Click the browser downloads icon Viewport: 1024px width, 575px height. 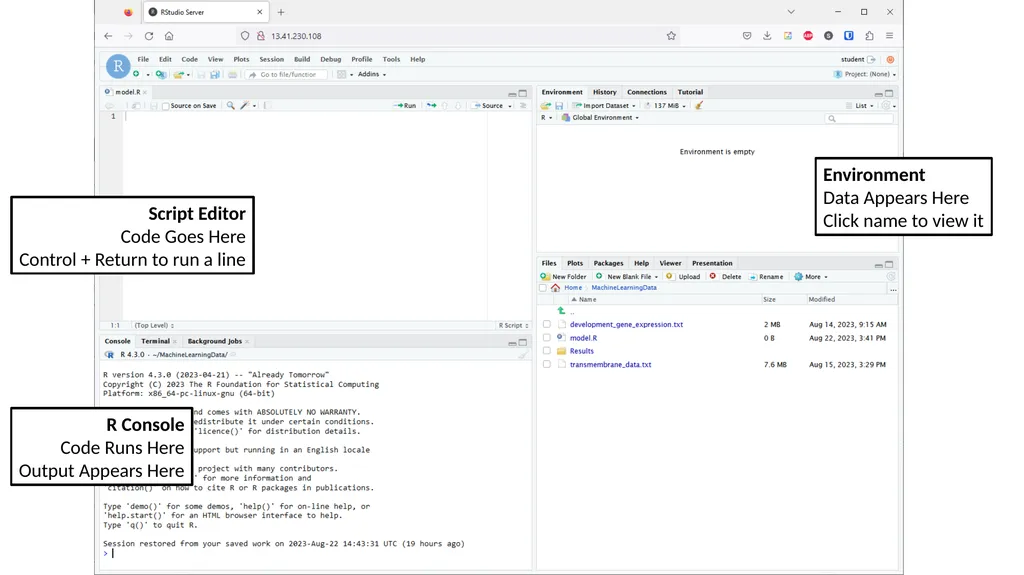point(767,36)
